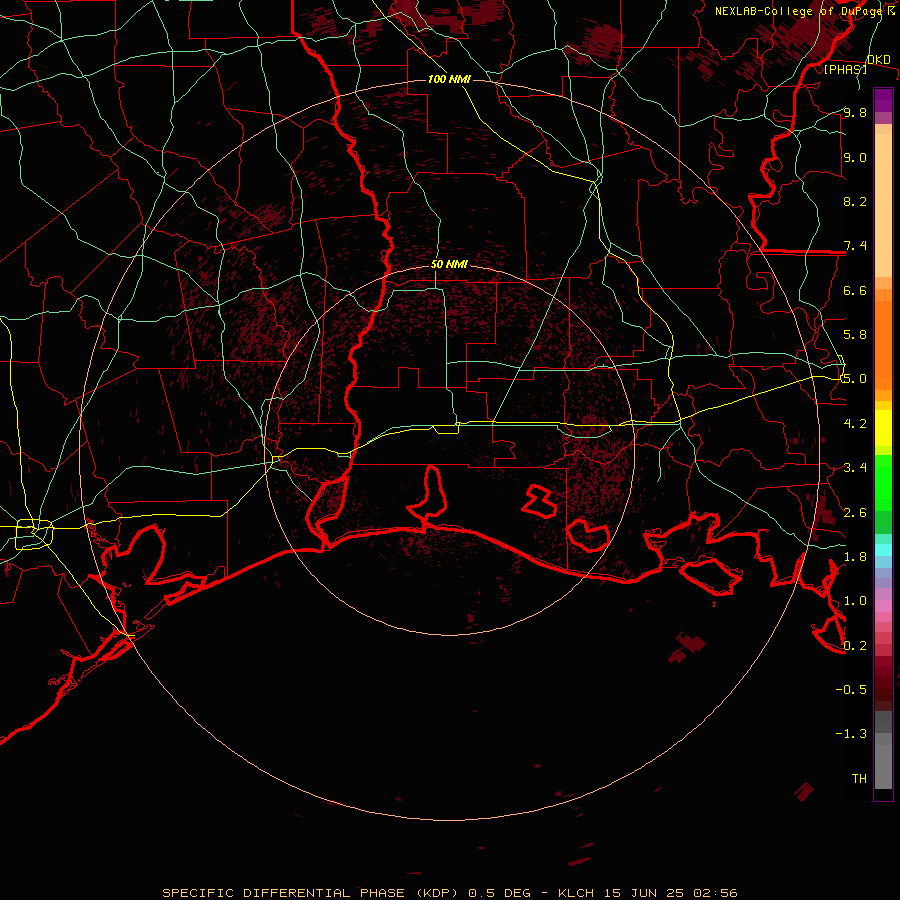Click the dark purple band at the color bar top
Image resolution: width=900 pixels, height=900 pixels.
tap(883, 100)
